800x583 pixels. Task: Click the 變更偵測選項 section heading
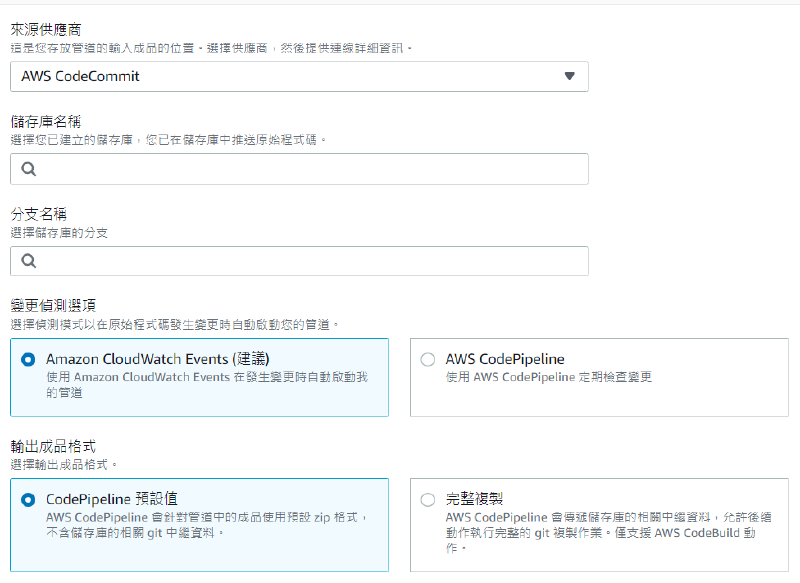click(55, 308)
